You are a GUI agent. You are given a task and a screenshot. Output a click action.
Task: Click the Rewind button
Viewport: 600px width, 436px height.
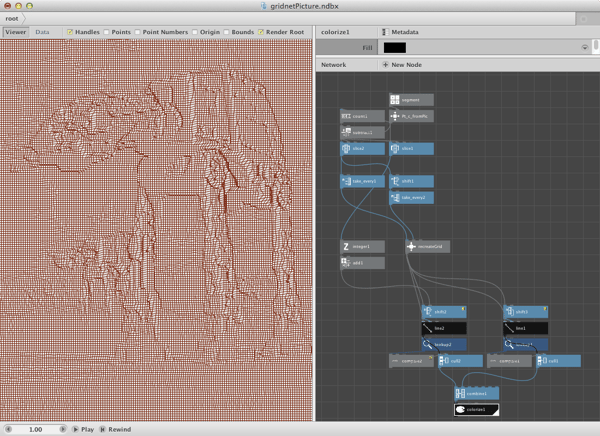115,429
